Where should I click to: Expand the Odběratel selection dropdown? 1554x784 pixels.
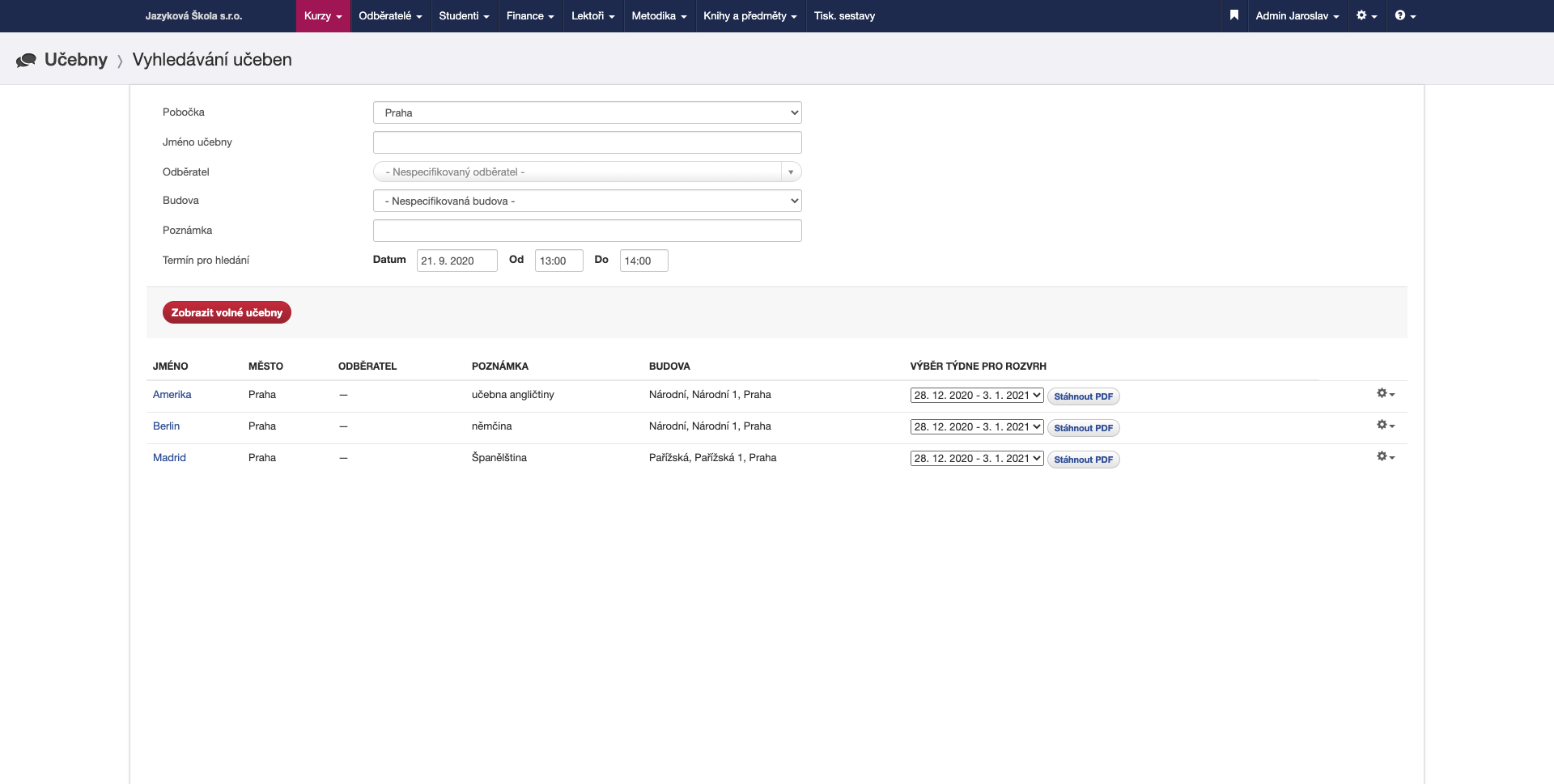click(587, 172)
